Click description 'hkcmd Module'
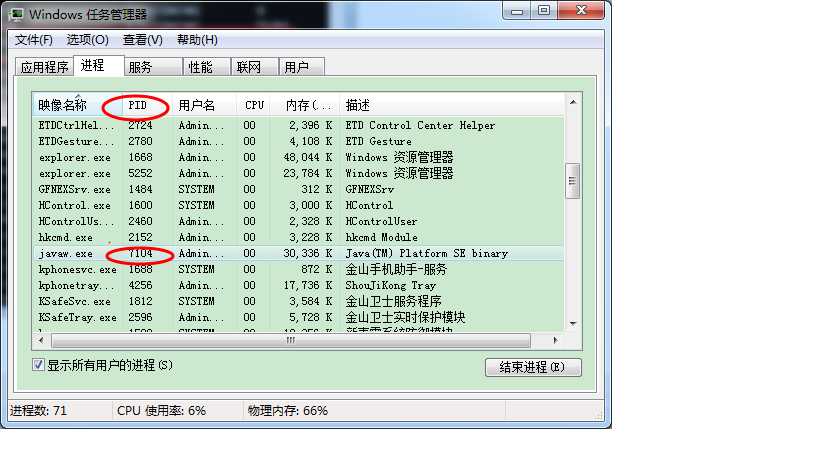 coord(381,238)
